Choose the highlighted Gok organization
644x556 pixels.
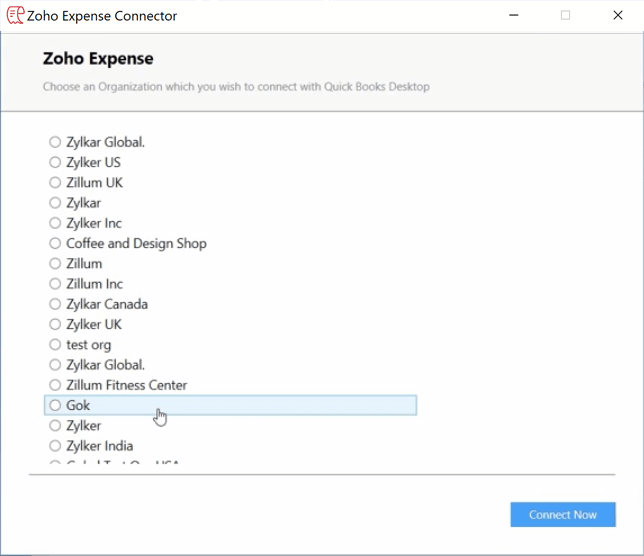[x=56, y=405]
